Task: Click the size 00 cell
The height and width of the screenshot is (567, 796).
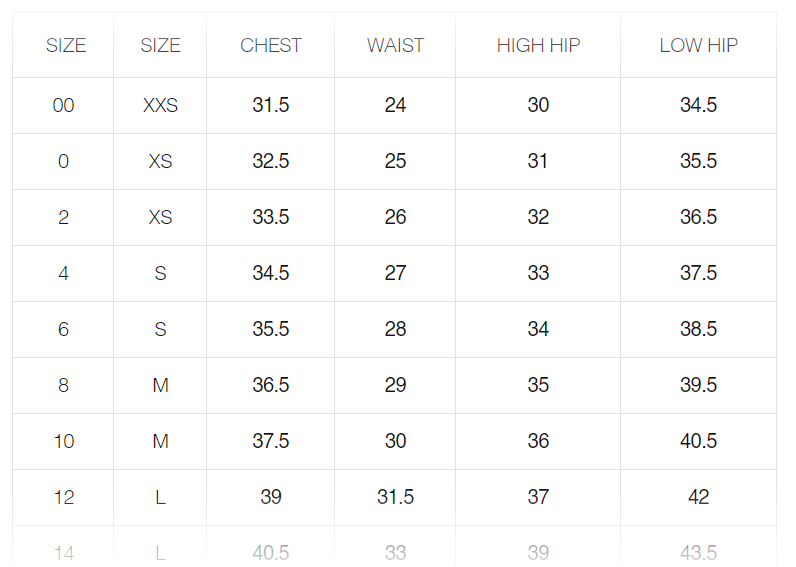Action: [63, 105]
